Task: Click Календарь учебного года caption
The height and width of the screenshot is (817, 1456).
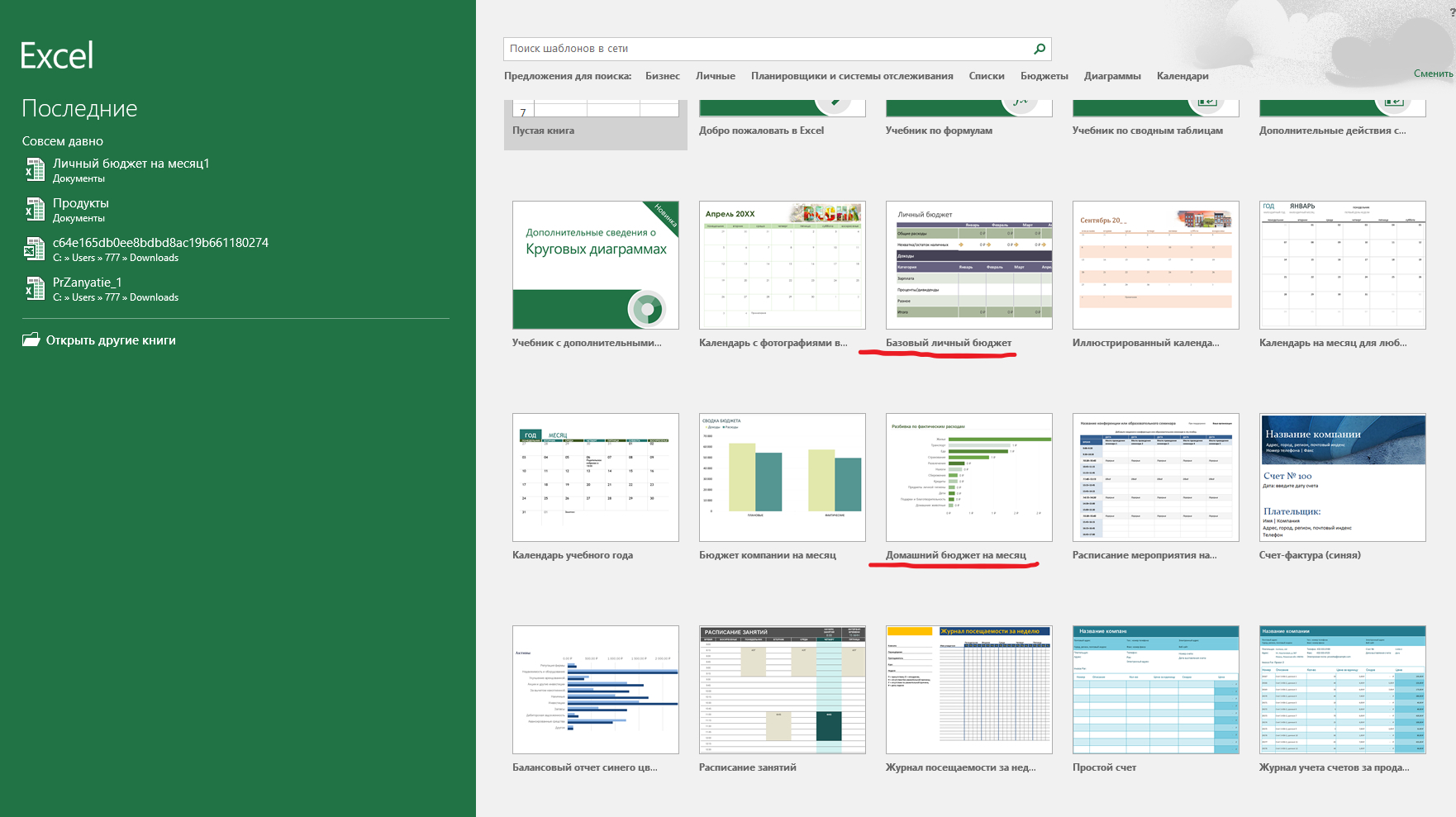Action: (573, 555)
